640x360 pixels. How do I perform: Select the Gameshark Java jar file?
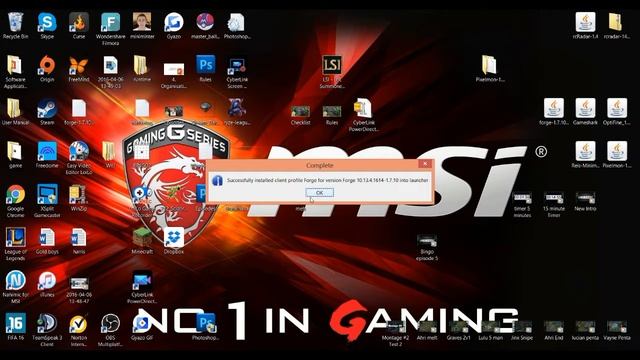point(585,112)
